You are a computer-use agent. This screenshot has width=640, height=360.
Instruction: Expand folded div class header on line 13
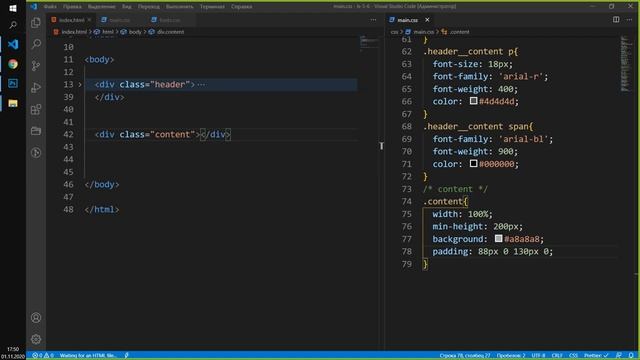click(80, 84)
